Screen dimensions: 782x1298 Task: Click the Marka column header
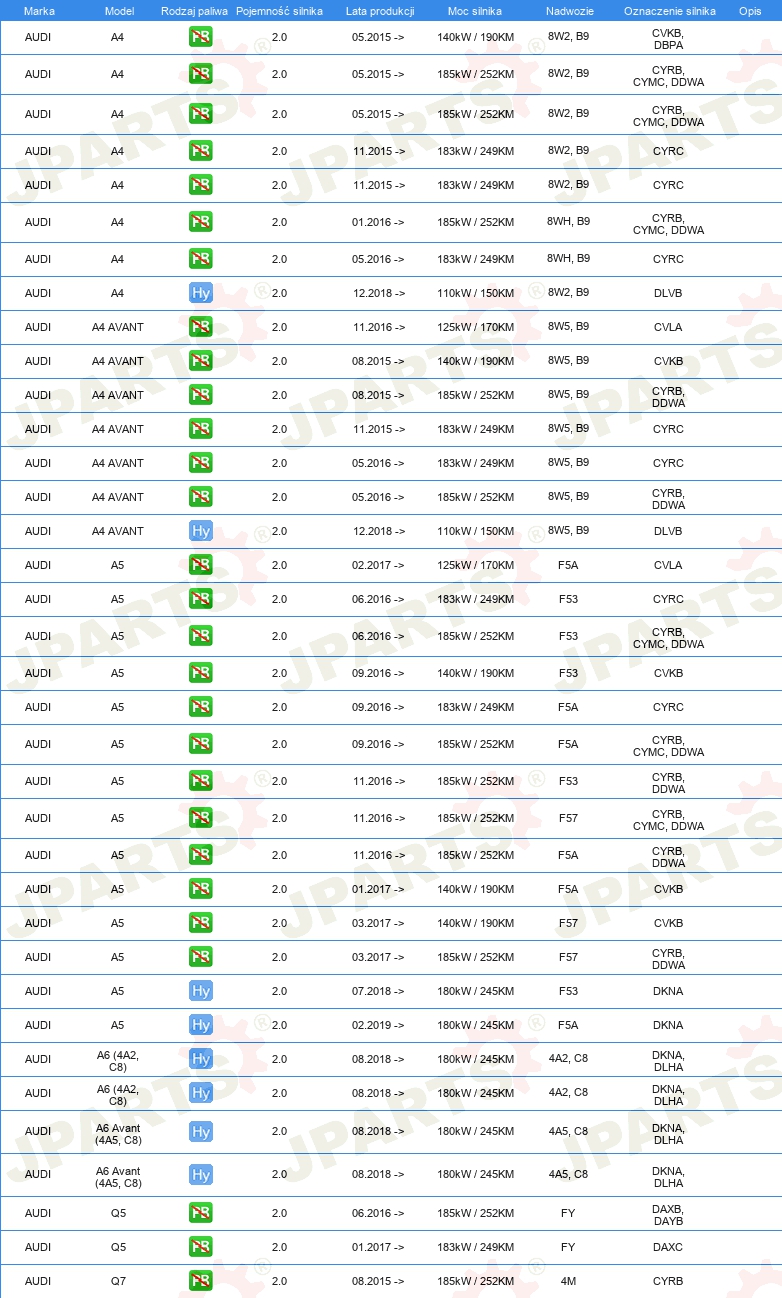coord(39,11)
